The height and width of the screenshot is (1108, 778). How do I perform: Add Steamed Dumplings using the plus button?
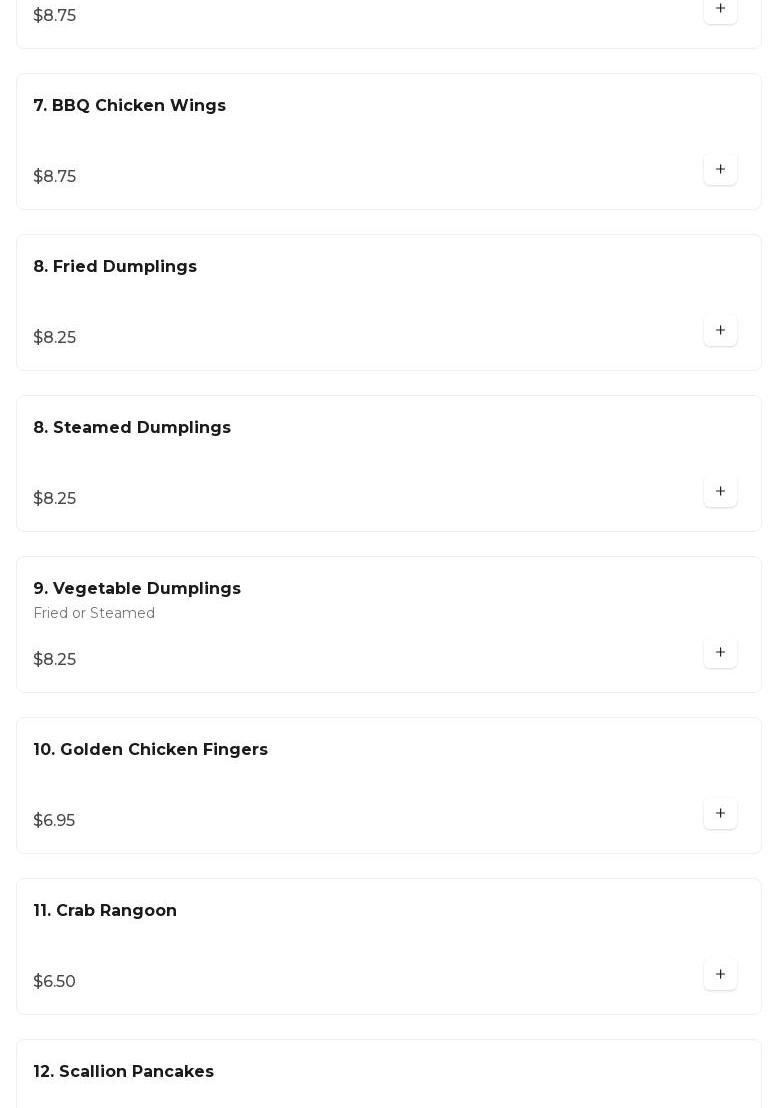(x=720, y=492)
